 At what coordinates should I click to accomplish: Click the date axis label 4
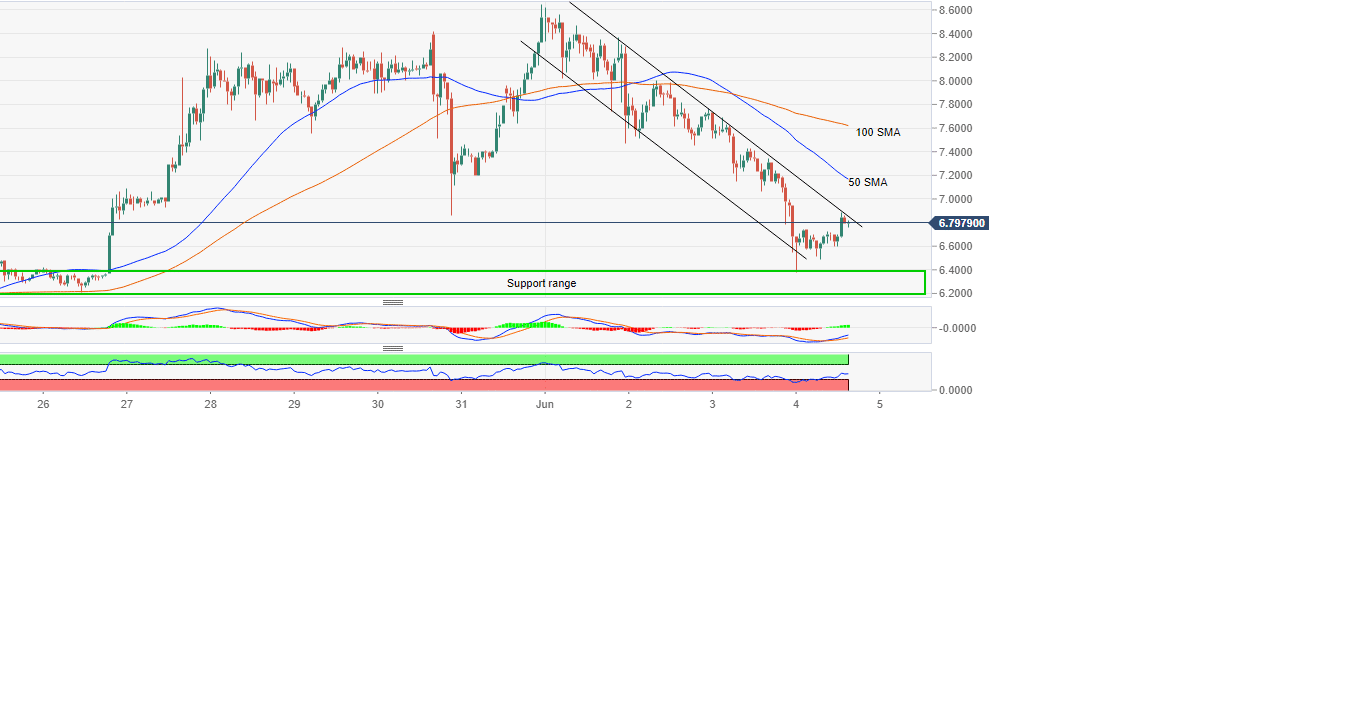pyautogui.click(x=796, y=405)
